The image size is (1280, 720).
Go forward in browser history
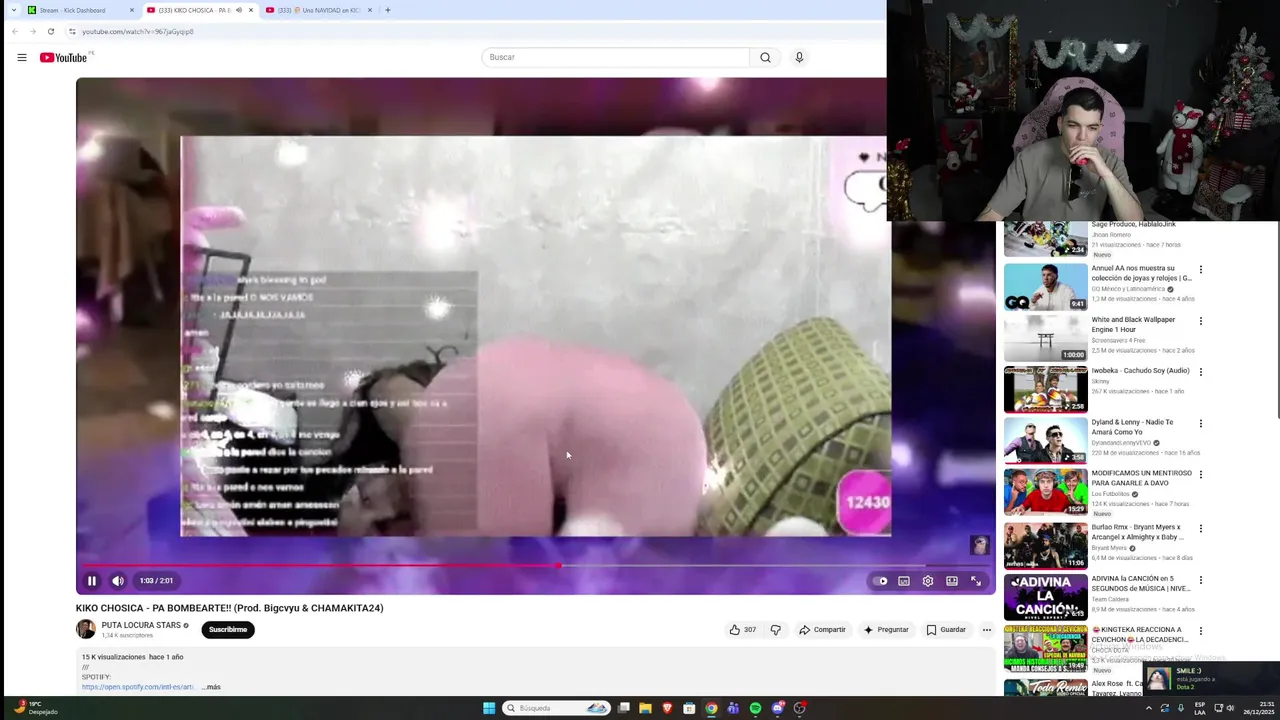click(x=33, y=31)
